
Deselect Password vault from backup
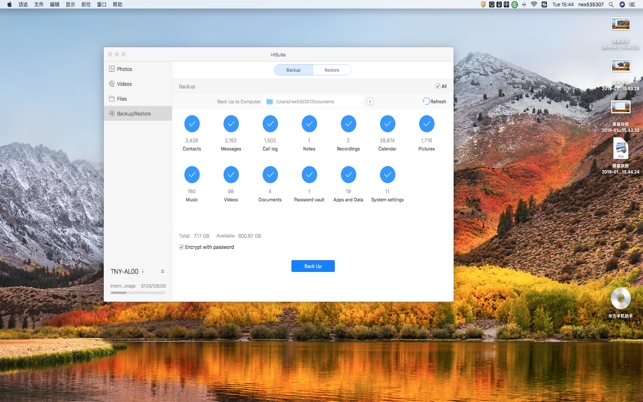coord(309,174)
